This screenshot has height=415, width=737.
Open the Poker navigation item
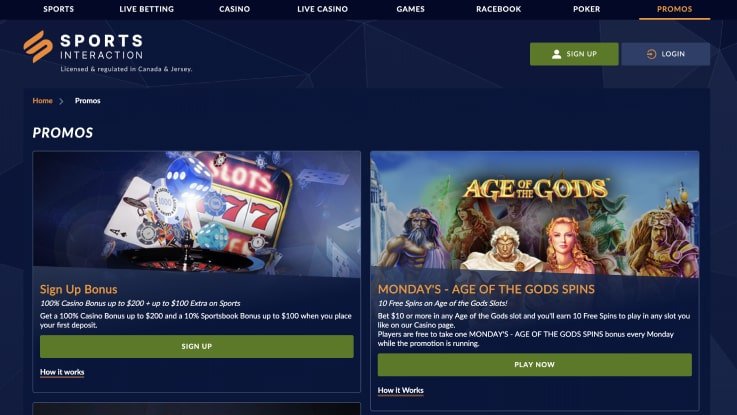pos(587,9)
